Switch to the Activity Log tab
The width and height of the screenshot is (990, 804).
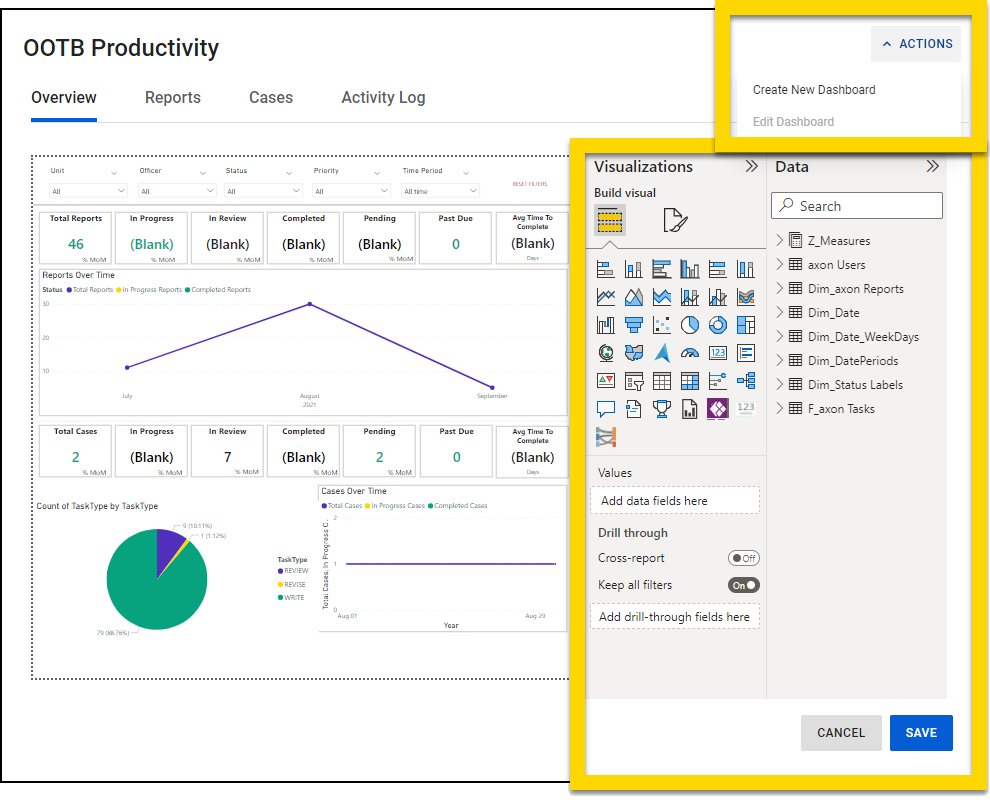(x=383, y=97)
